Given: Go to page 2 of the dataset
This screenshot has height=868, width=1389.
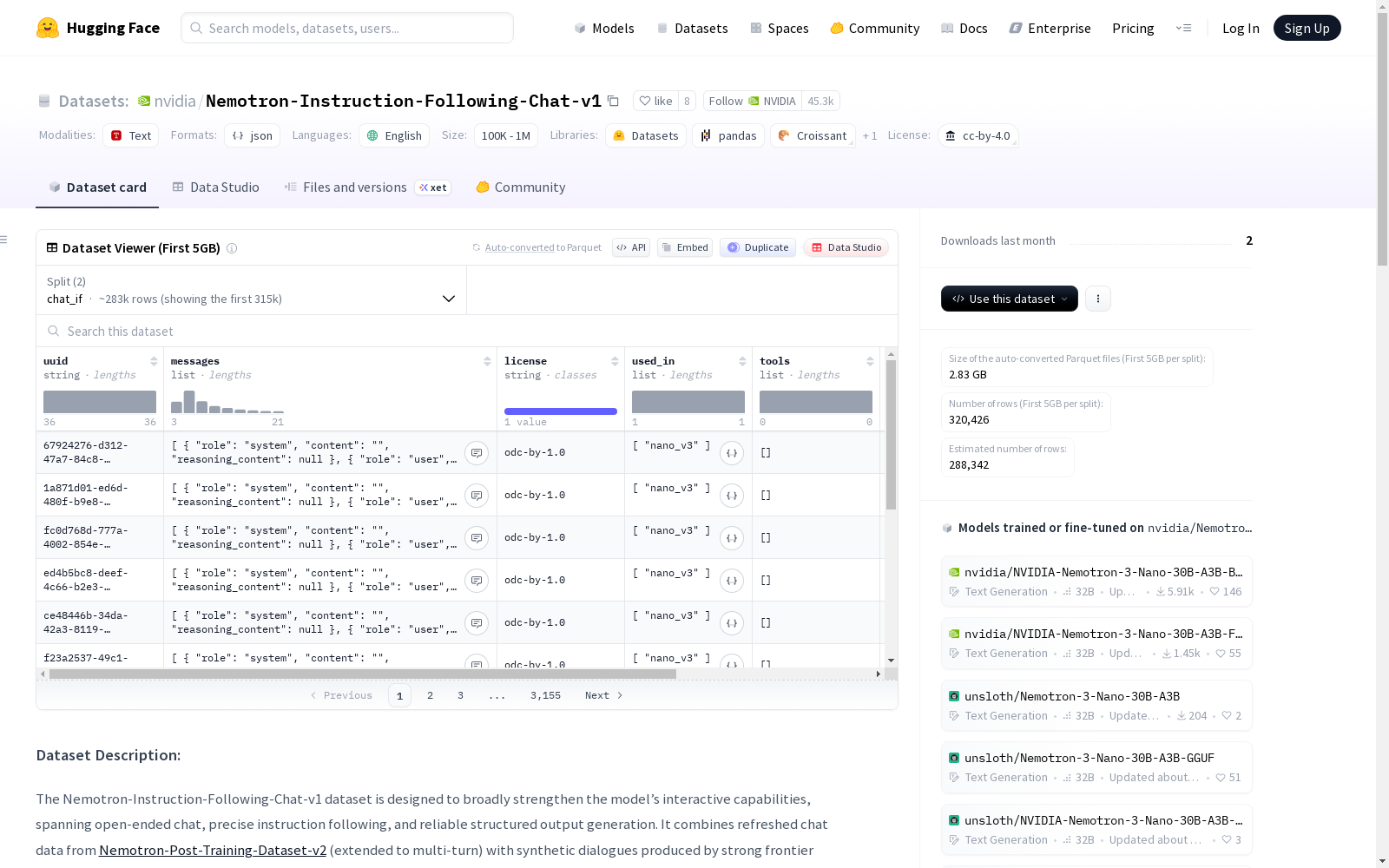Looking at the screenshot, I should click(x=430, y=695).
